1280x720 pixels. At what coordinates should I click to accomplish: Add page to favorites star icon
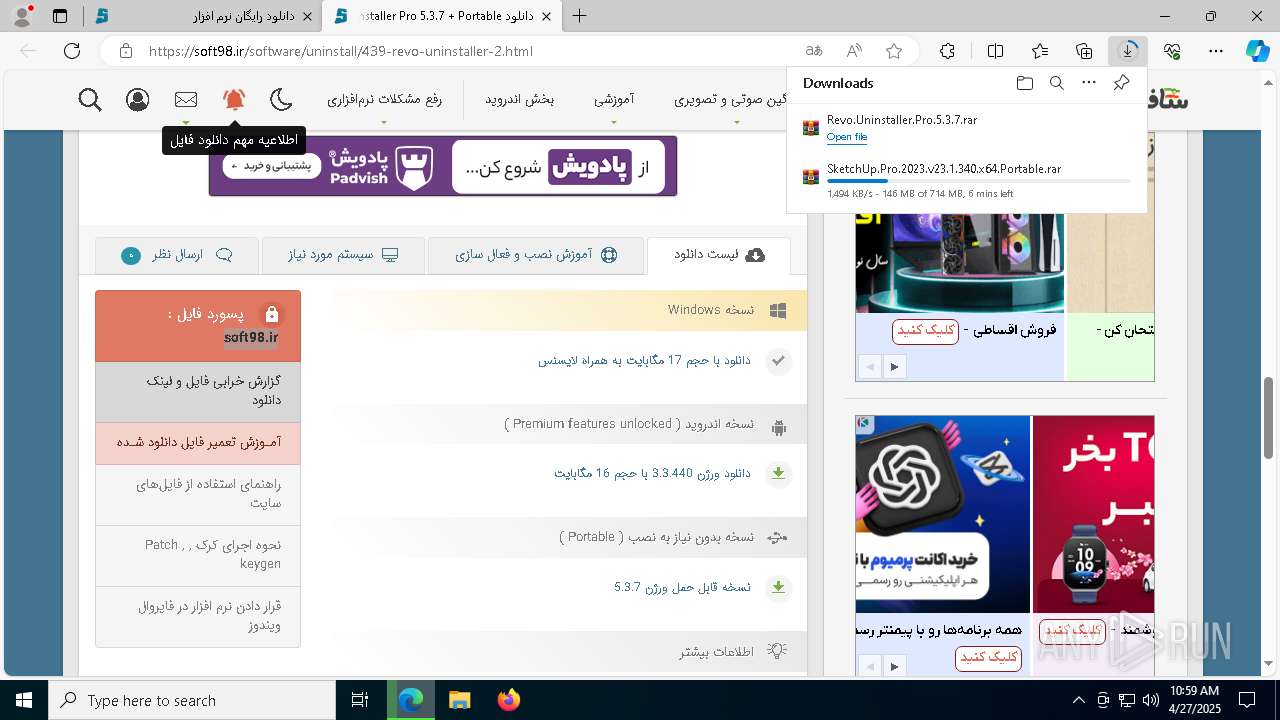pos(894,51)
